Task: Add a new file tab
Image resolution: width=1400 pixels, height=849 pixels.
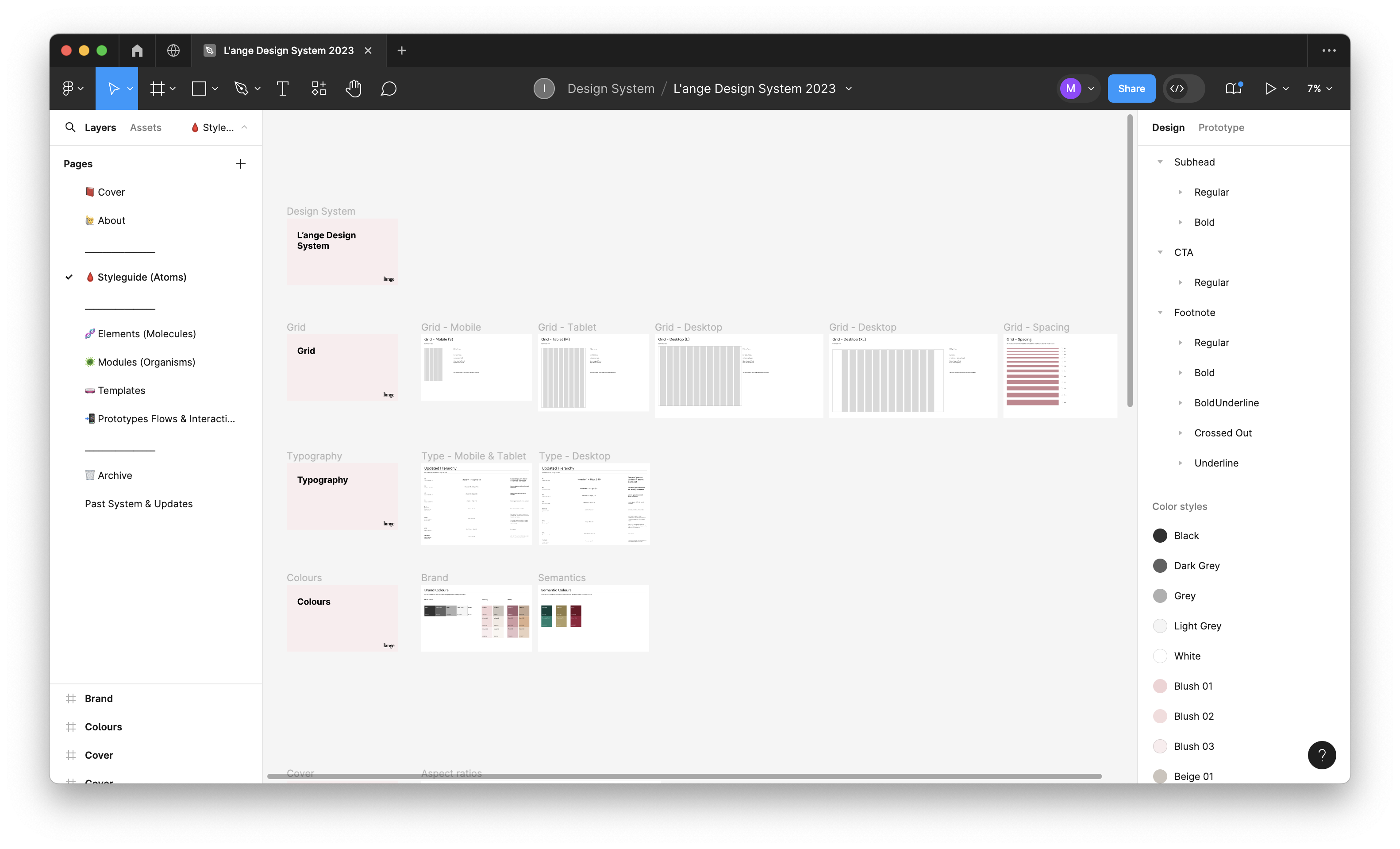Action: [402, 50]
